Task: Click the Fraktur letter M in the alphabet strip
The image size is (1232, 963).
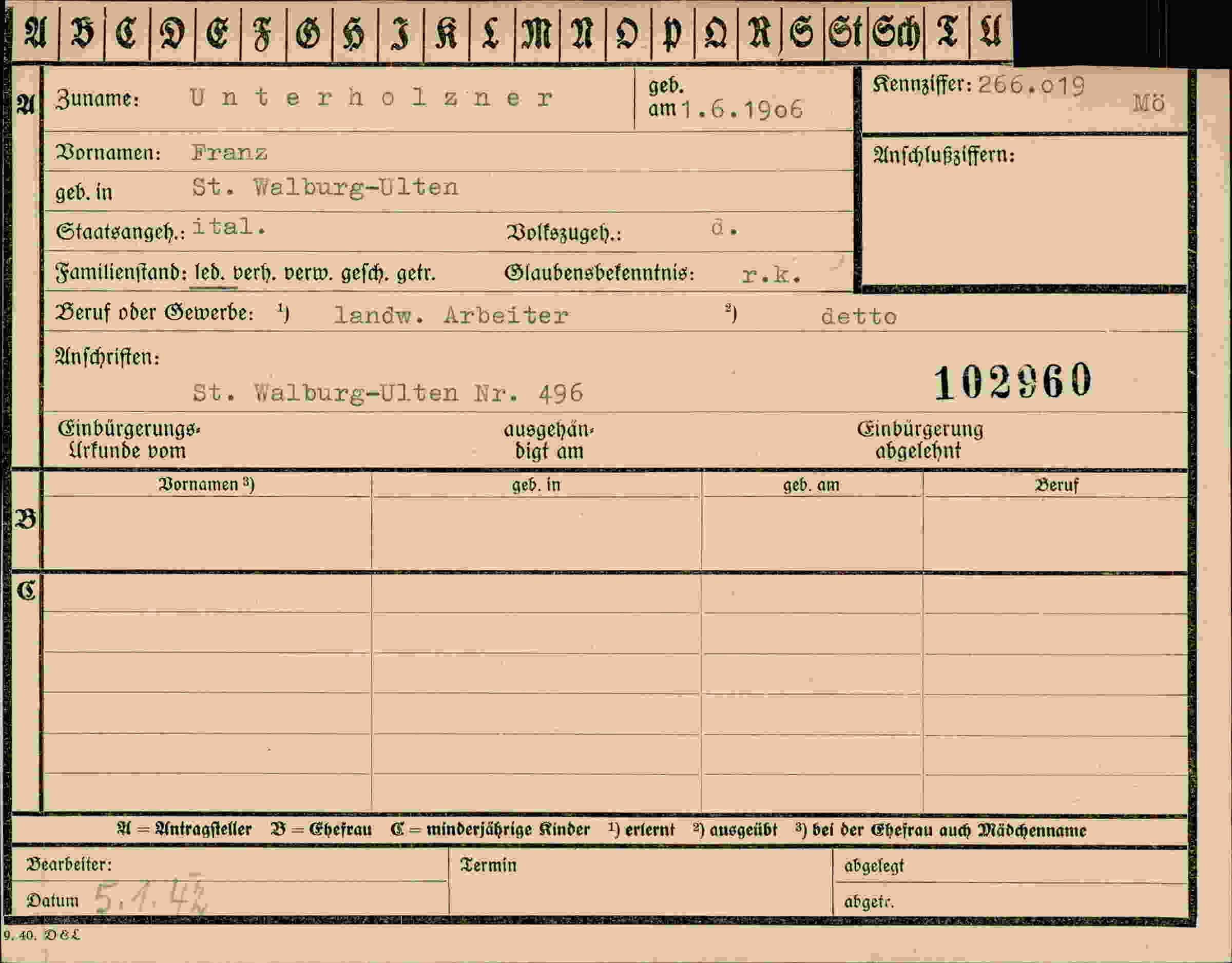Action: 536,33
